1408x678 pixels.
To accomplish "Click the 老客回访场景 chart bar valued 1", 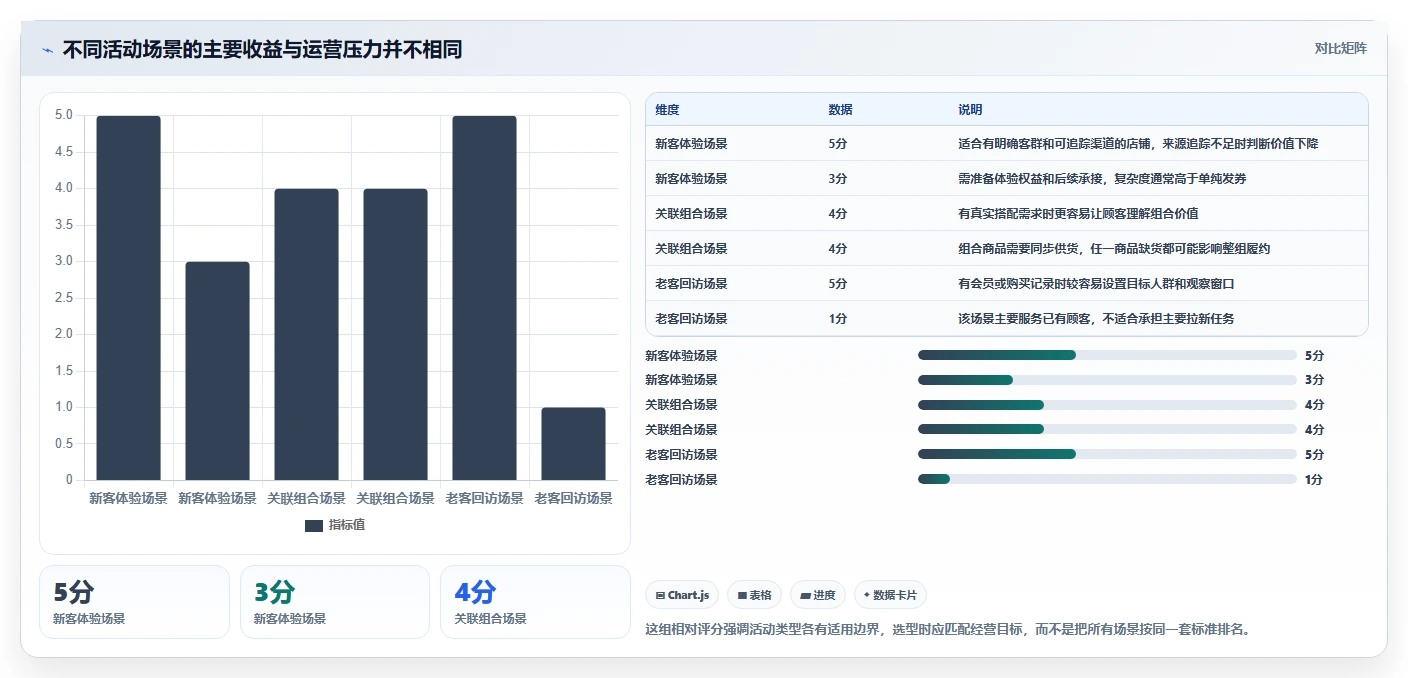I will (573, 444).
